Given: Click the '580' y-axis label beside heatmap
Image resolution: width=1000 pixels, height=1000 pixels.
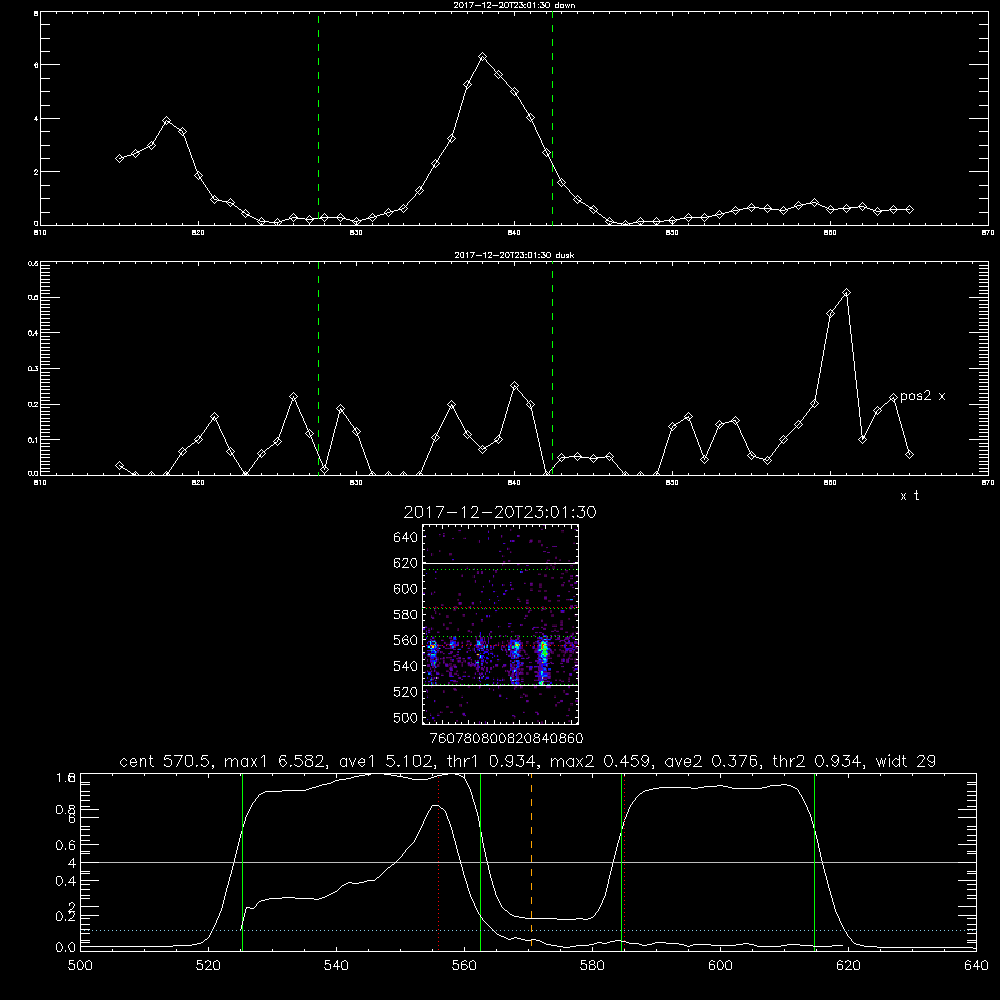Looking at the screenshot, I should click(406, 615).
